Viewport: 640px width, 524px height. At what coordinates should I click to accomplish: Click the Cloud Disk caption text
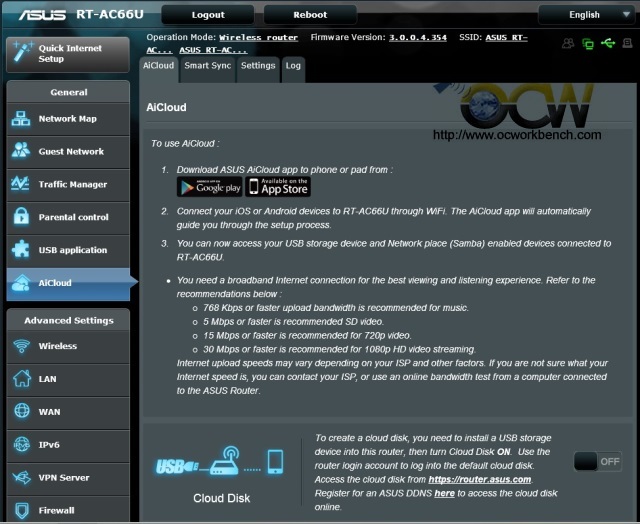(x=222, y=498)
